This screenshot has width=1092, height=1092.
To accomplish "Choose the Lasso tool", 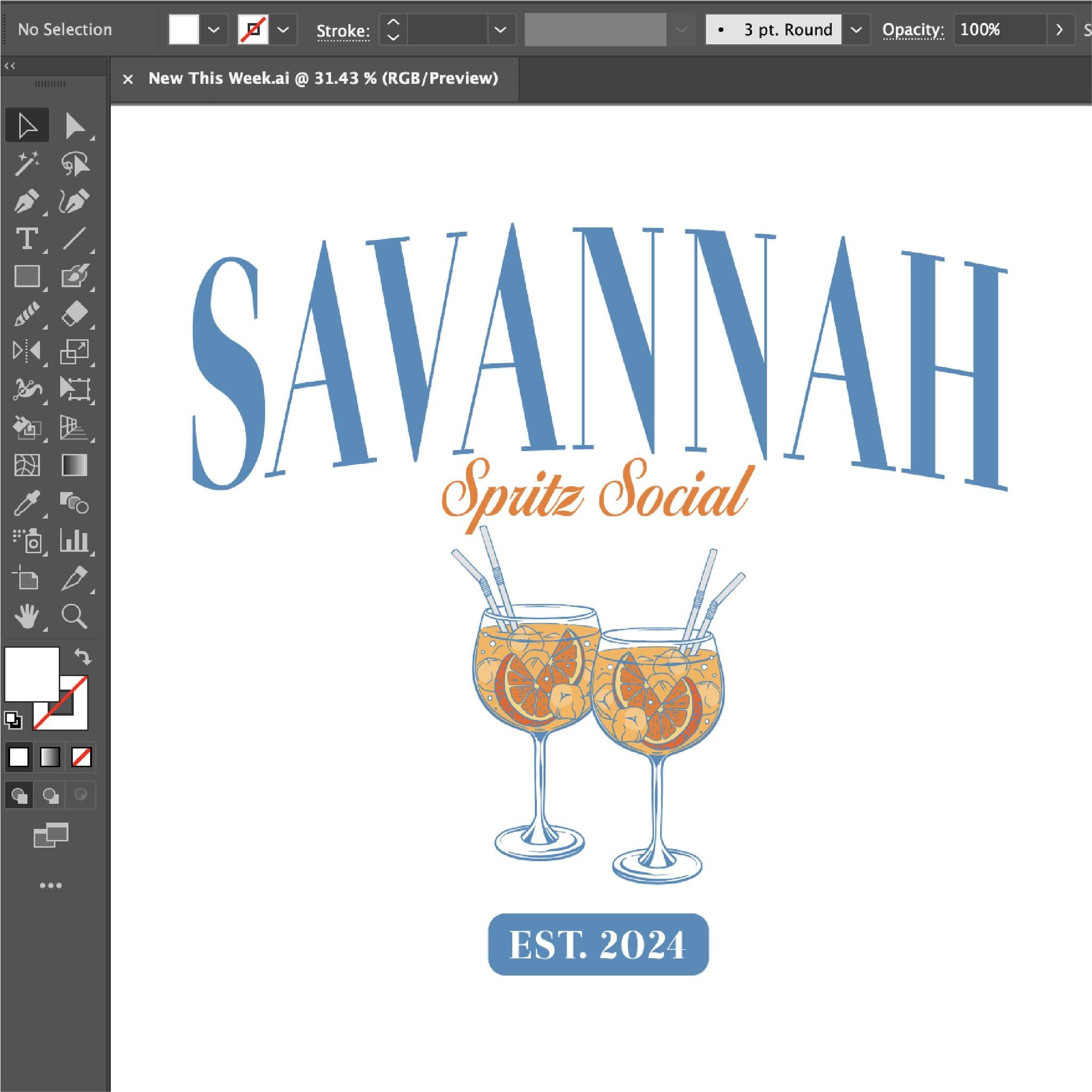I will point(75,164).
